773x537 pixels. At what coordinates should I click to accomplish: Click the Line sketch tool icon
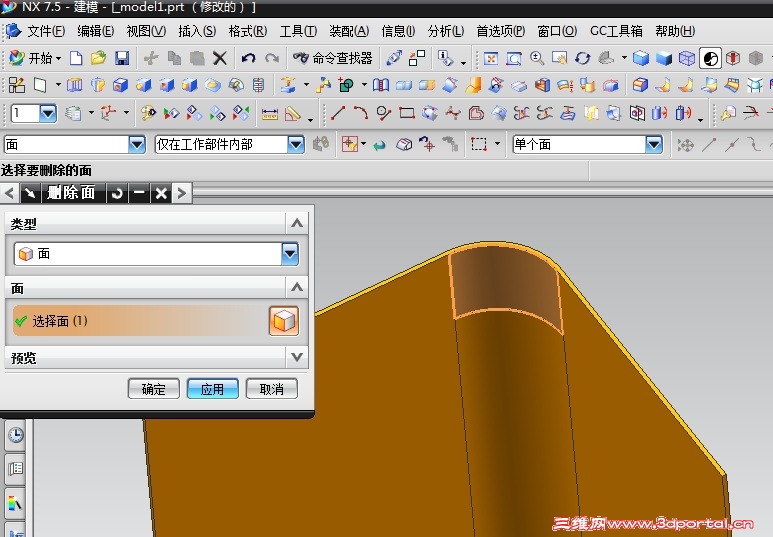coord(338,113)
